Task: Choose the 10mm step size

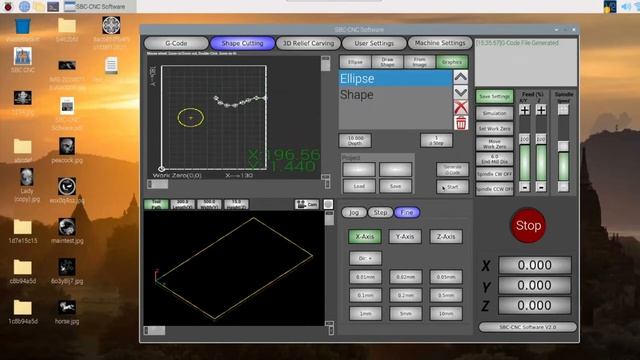Action: pyautogui.click(x=446, y=313)
